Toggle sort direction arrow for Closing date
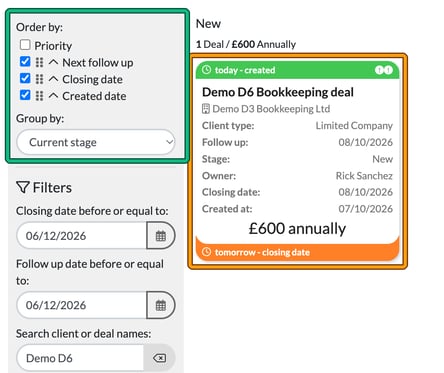Viewport: 444px width, 373px height. coord(53,79)
